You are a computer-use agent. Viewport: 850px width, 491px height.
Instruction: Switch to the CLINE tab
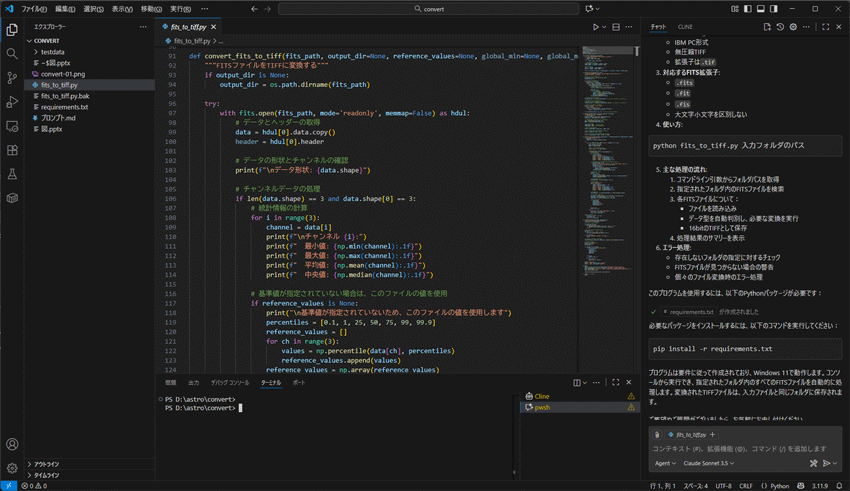pyautogui.click(x=685, y=27)
